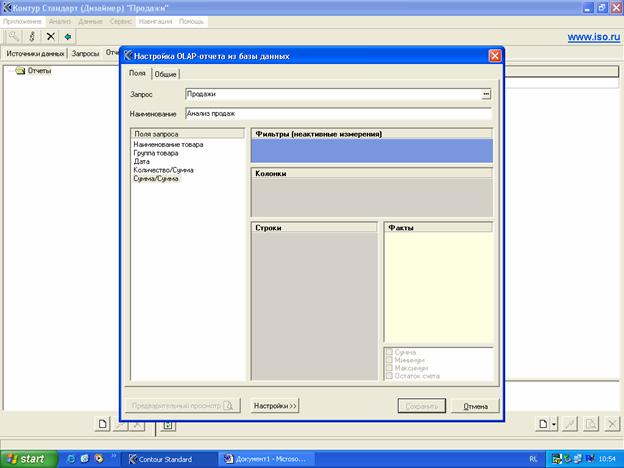Click the black X delete icon in the toolbar

[x=50, y=36]
